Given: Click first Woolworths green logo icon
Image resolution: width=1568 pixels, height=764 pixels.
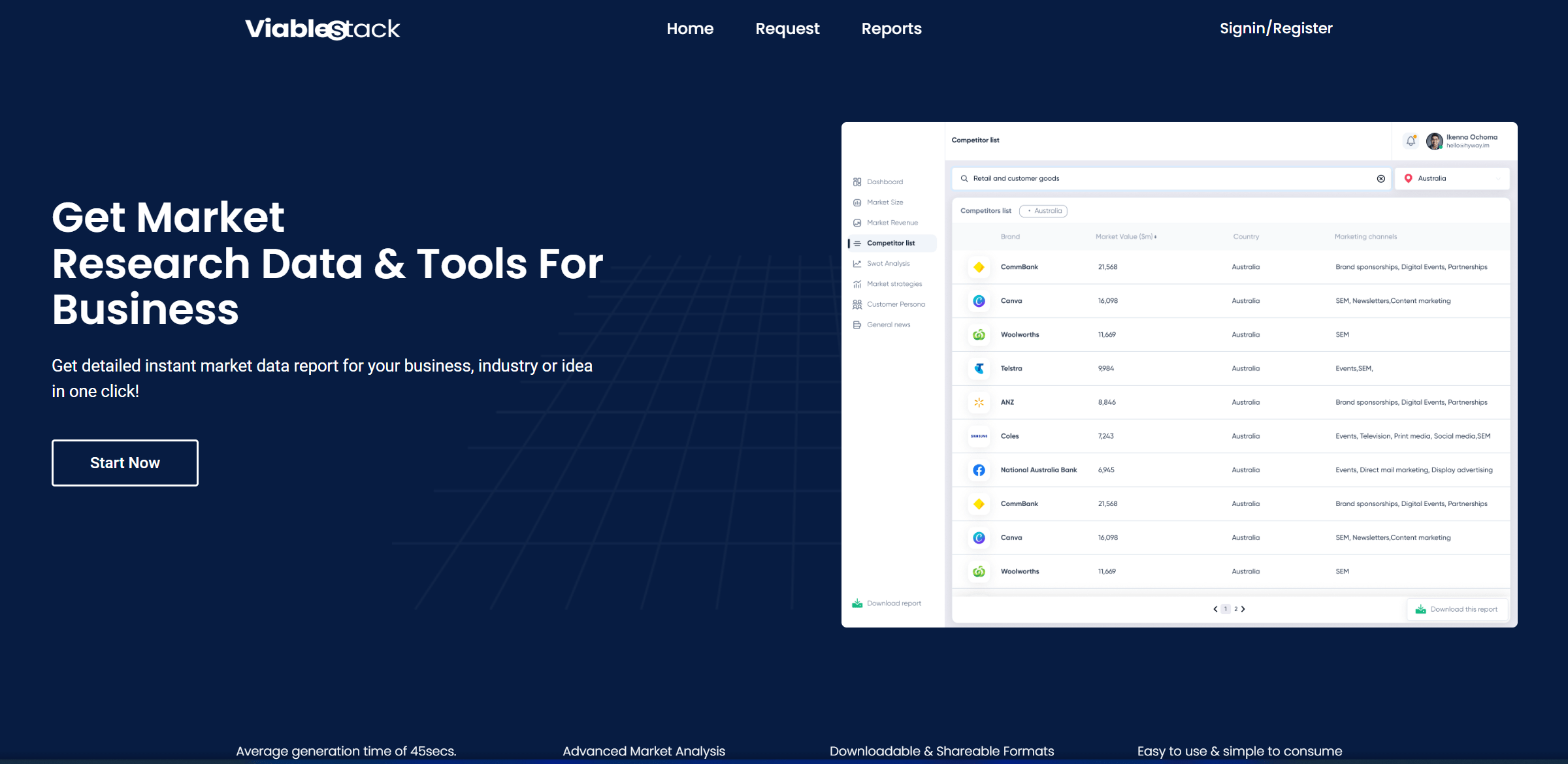Looking at the screenshot, I should coord(979,335).
